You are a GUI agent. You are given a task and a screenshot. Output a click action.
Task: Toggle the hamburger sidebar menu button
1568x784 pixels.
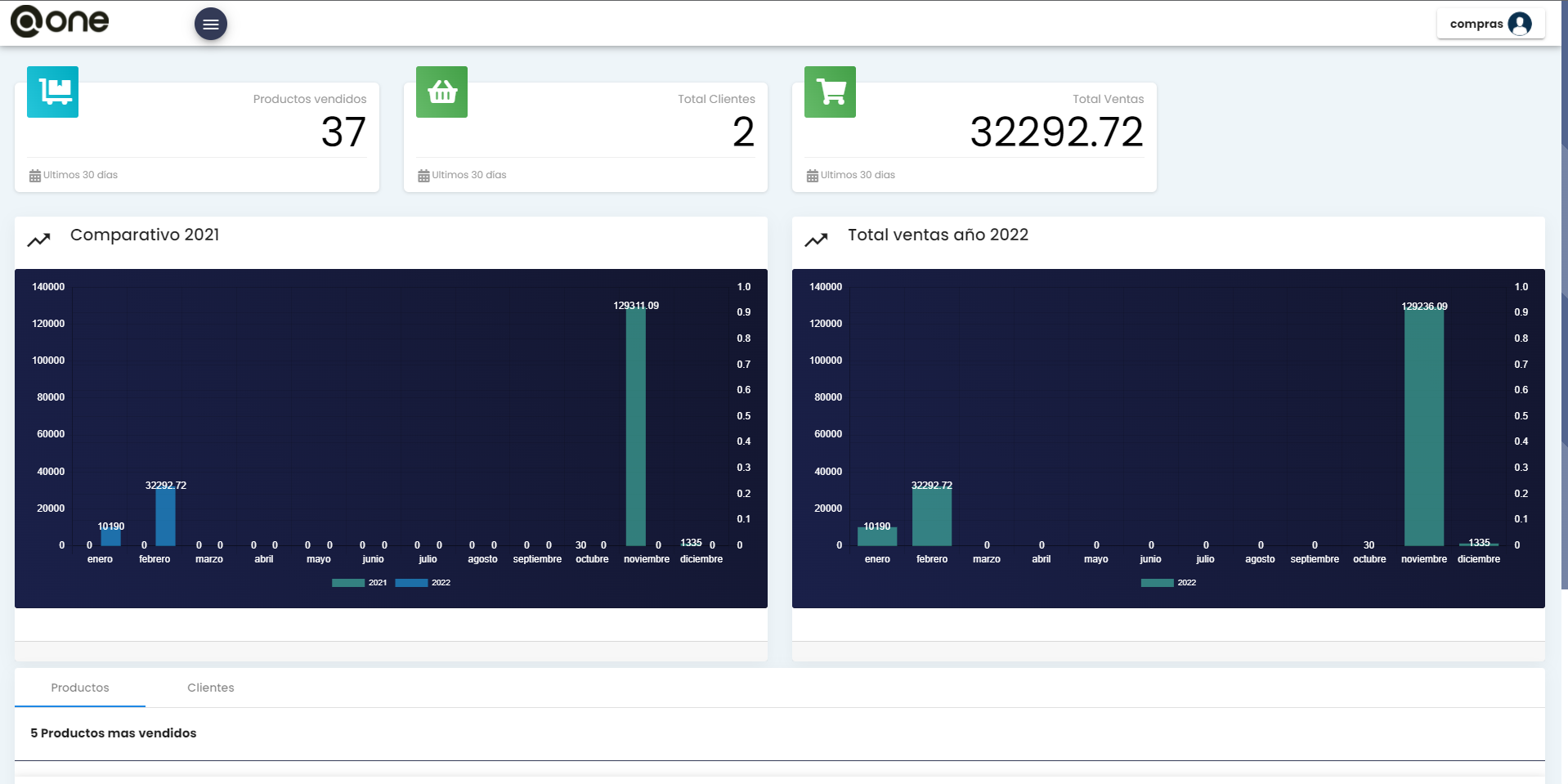tap(210, 24)
